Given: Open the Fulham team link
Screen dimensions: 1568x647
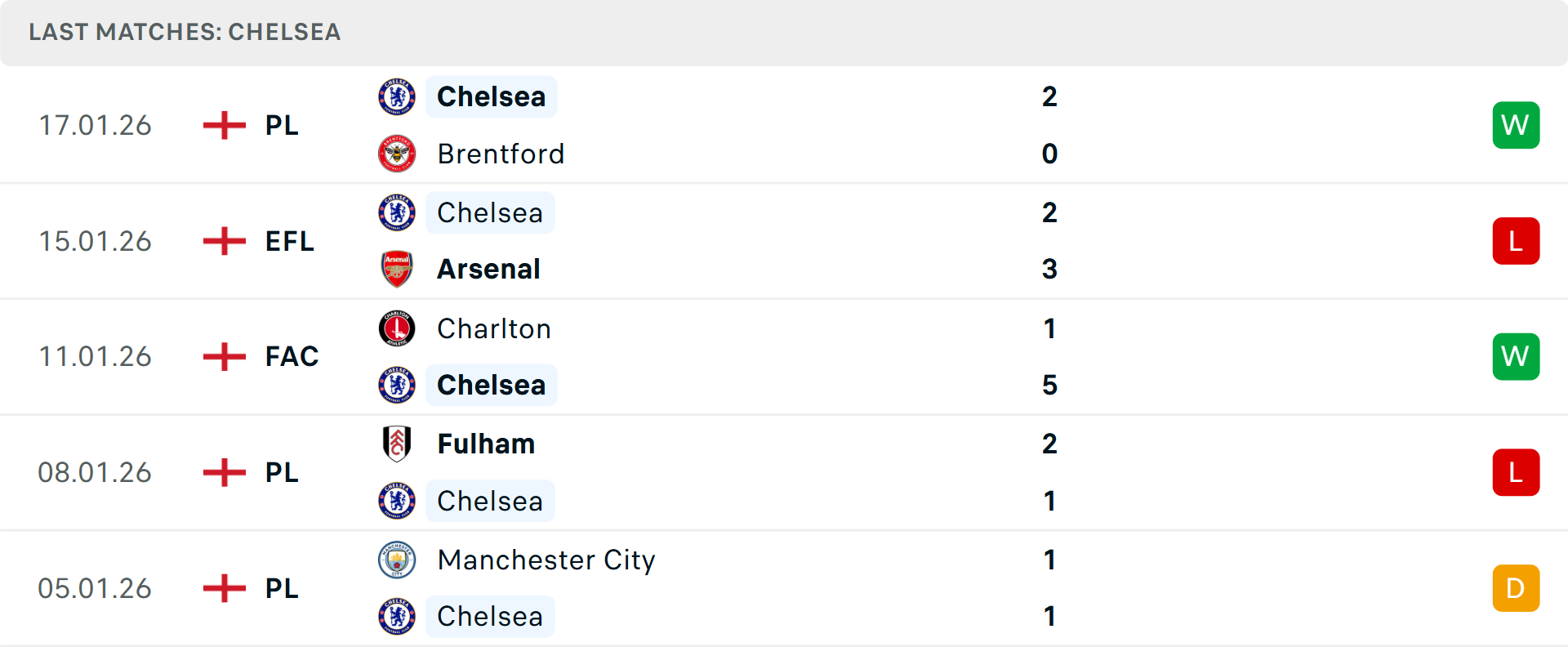Looking at the screenshot, I should (x=486, y=444).
